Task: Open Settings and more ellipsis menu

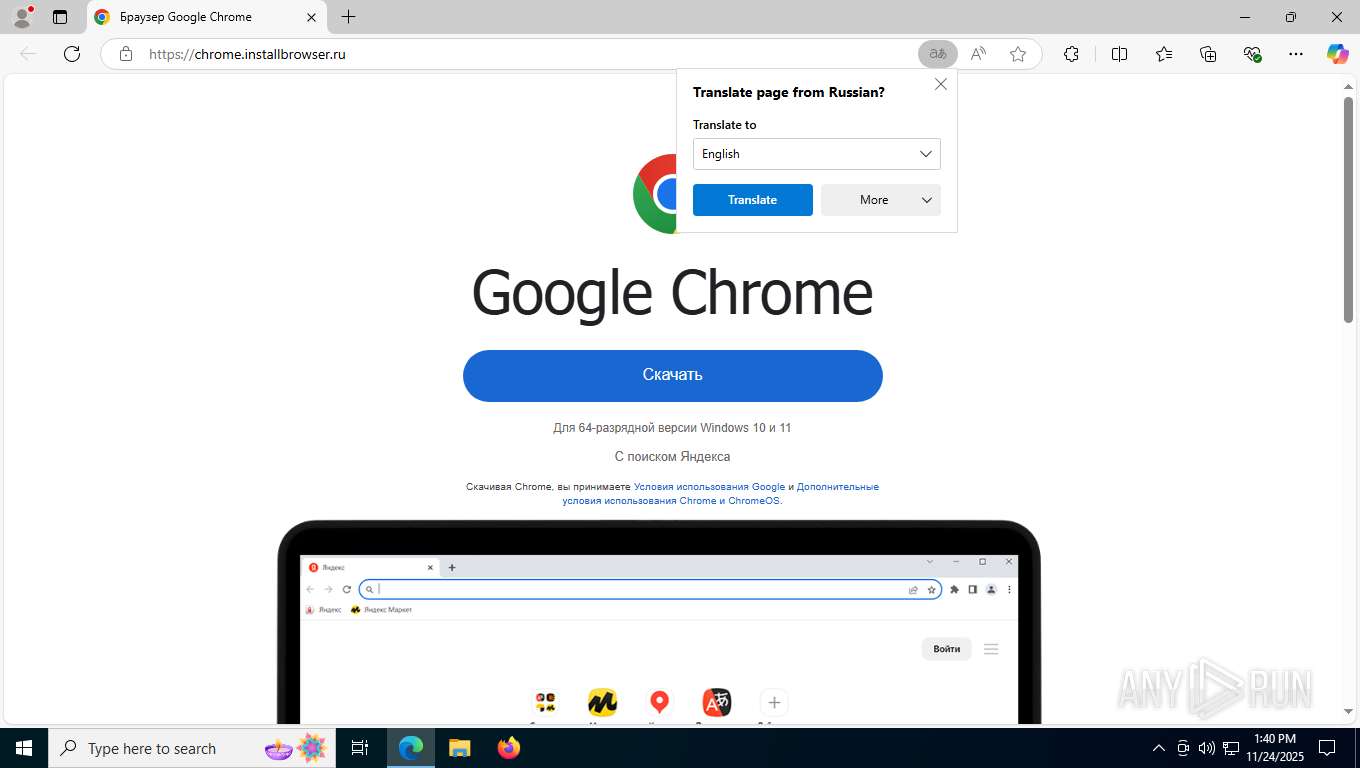Action: coord(1296,54)
